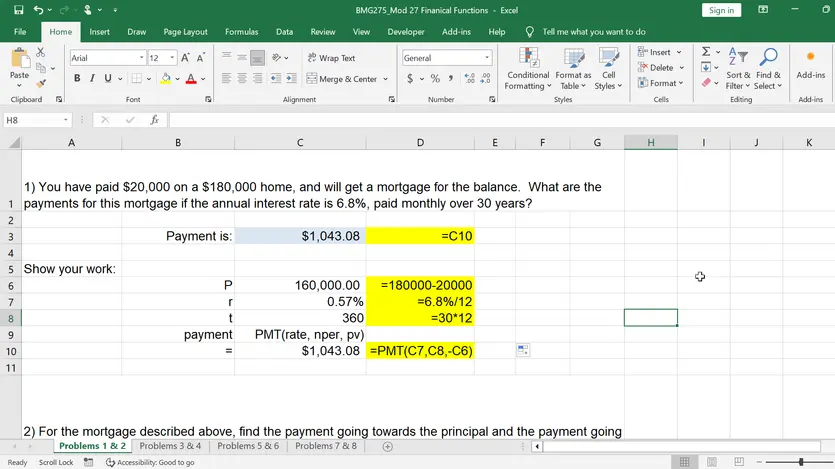Click the Sign in button
Screen dimensions: 835x469
(720, 10)
